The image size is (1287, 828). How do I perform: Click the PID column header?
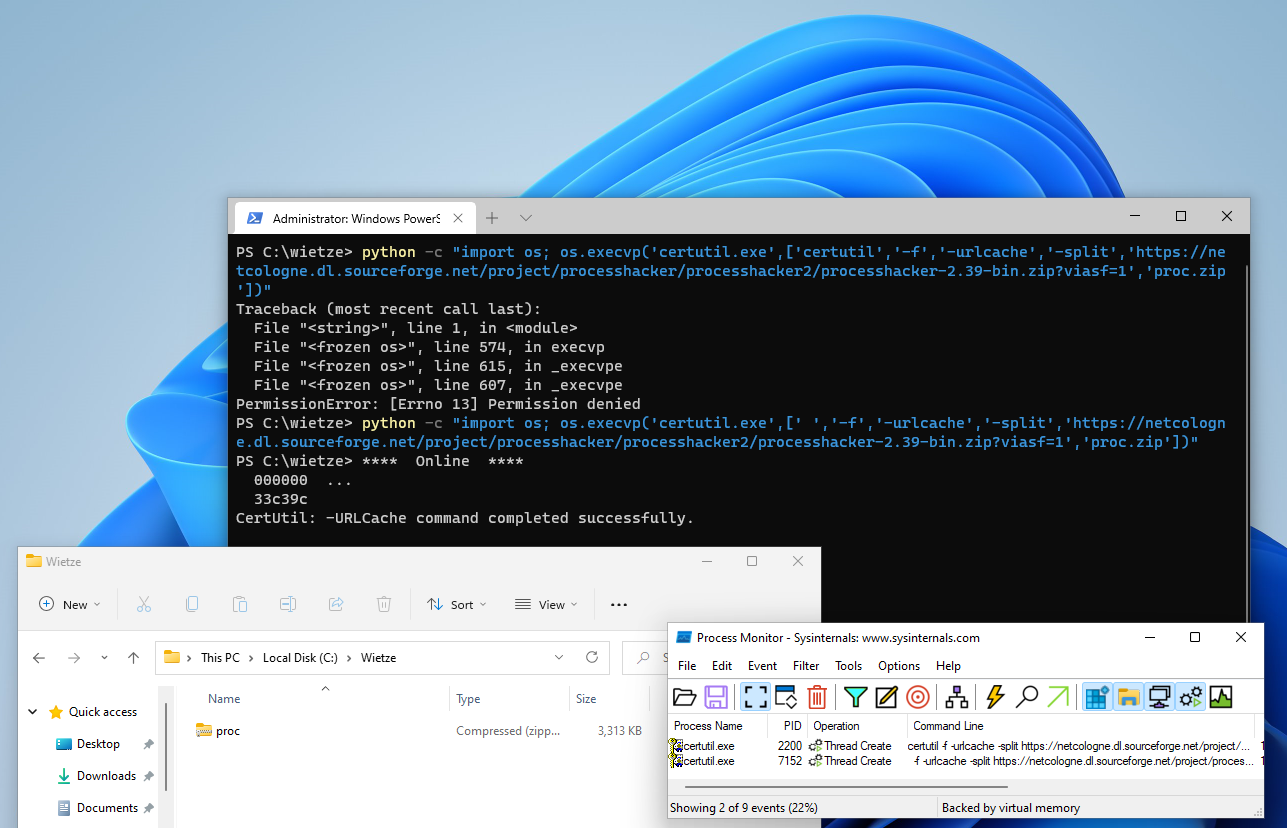pyautogui.click(x=788, y=726)
